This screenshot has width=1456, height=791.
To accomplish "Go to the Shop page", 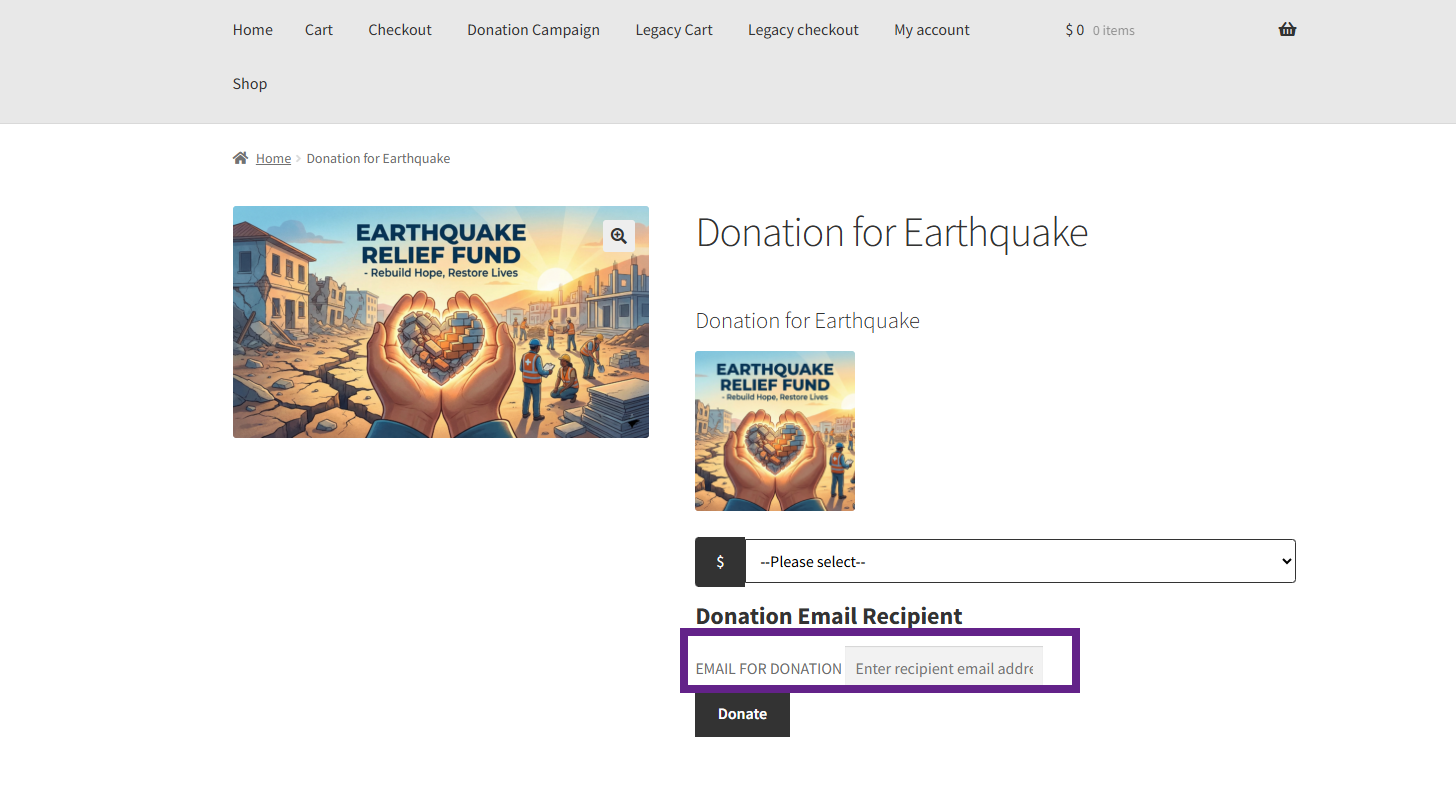I will [250, 84].
